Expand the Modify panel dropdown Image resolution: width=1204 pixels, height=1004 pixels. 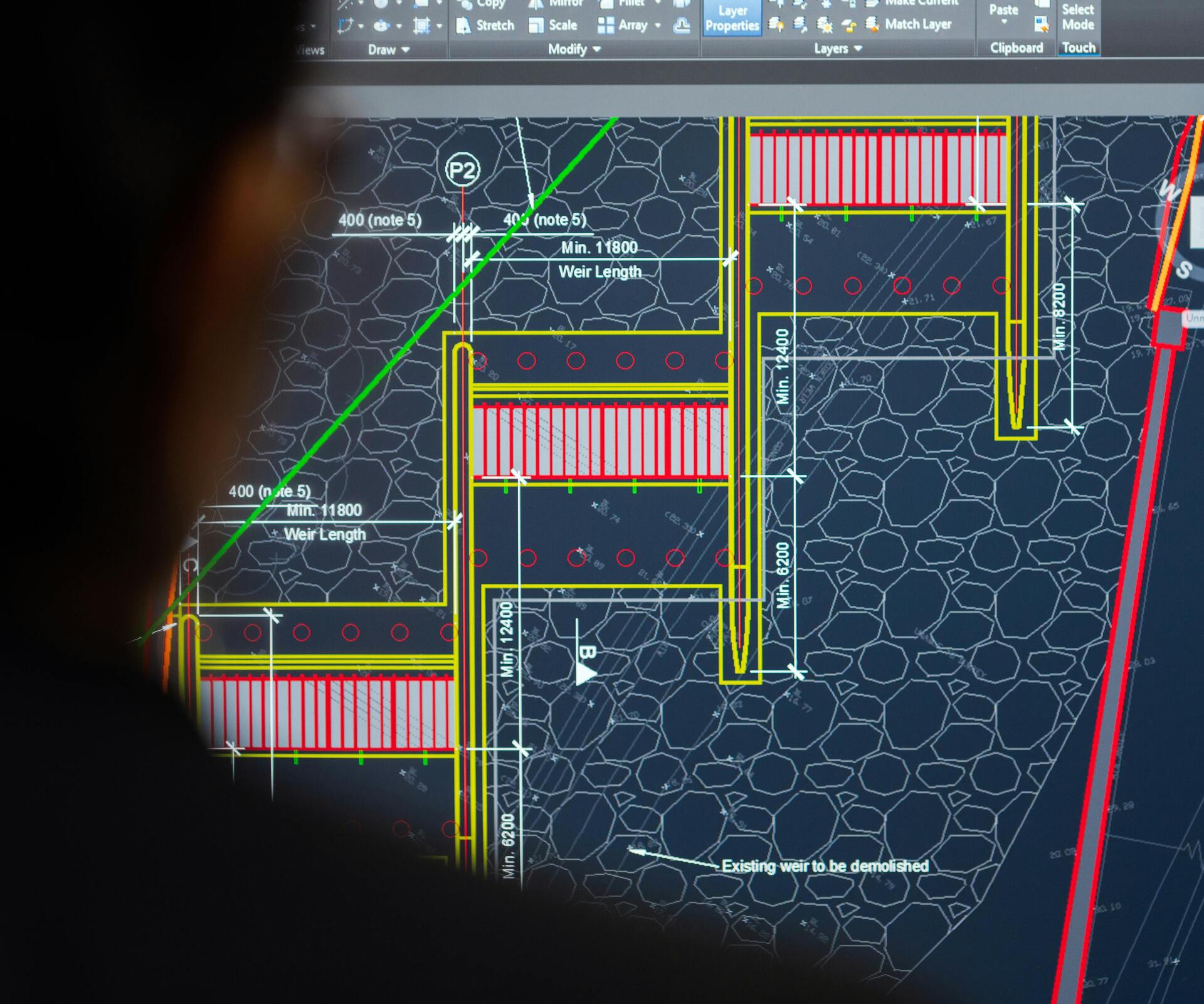596,49
